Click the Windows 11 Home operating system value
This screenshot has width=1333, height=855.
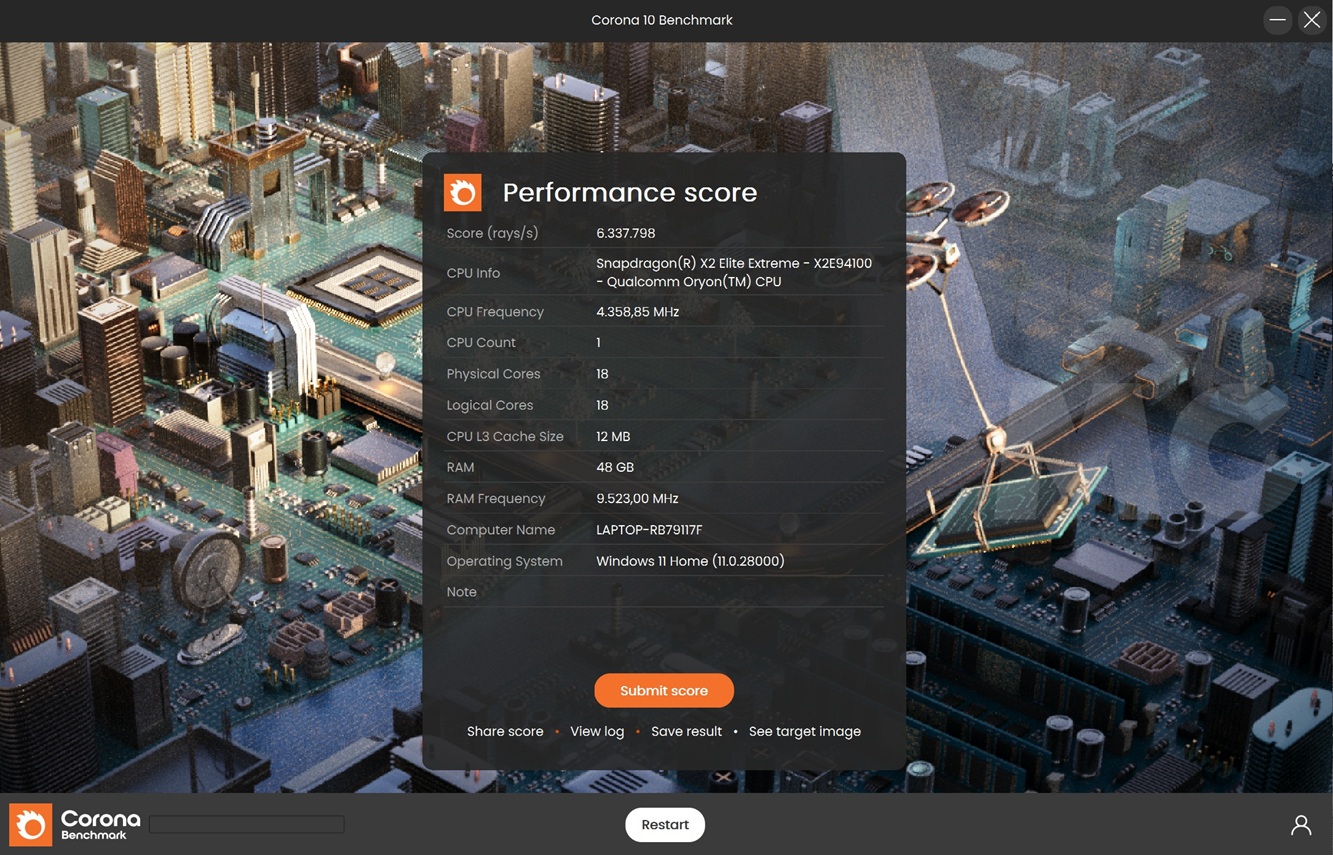[x=690, y=561]
